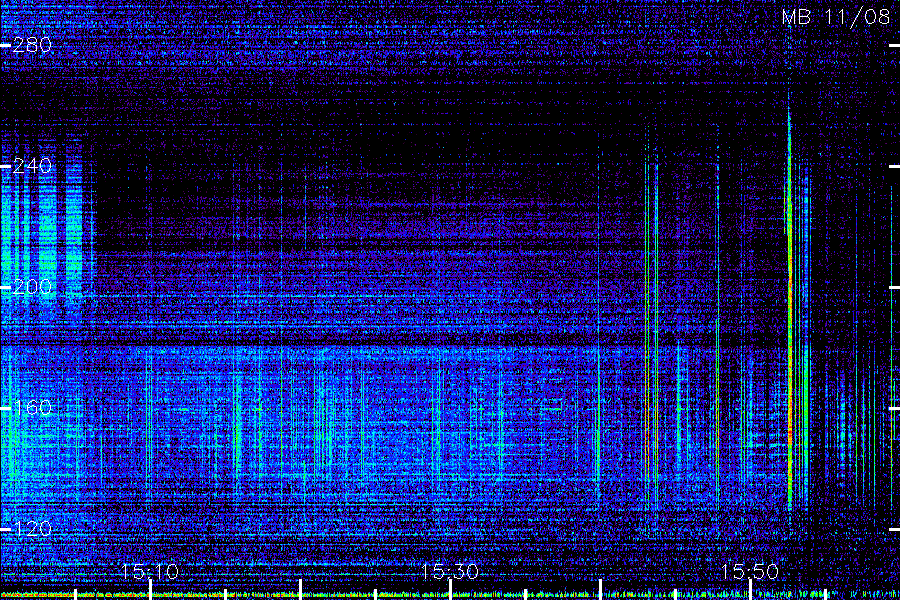The width and height of the screenshot is (900, 600).
Task: Click the 15:10 time axis label
Action: click(x=150, y=572)
